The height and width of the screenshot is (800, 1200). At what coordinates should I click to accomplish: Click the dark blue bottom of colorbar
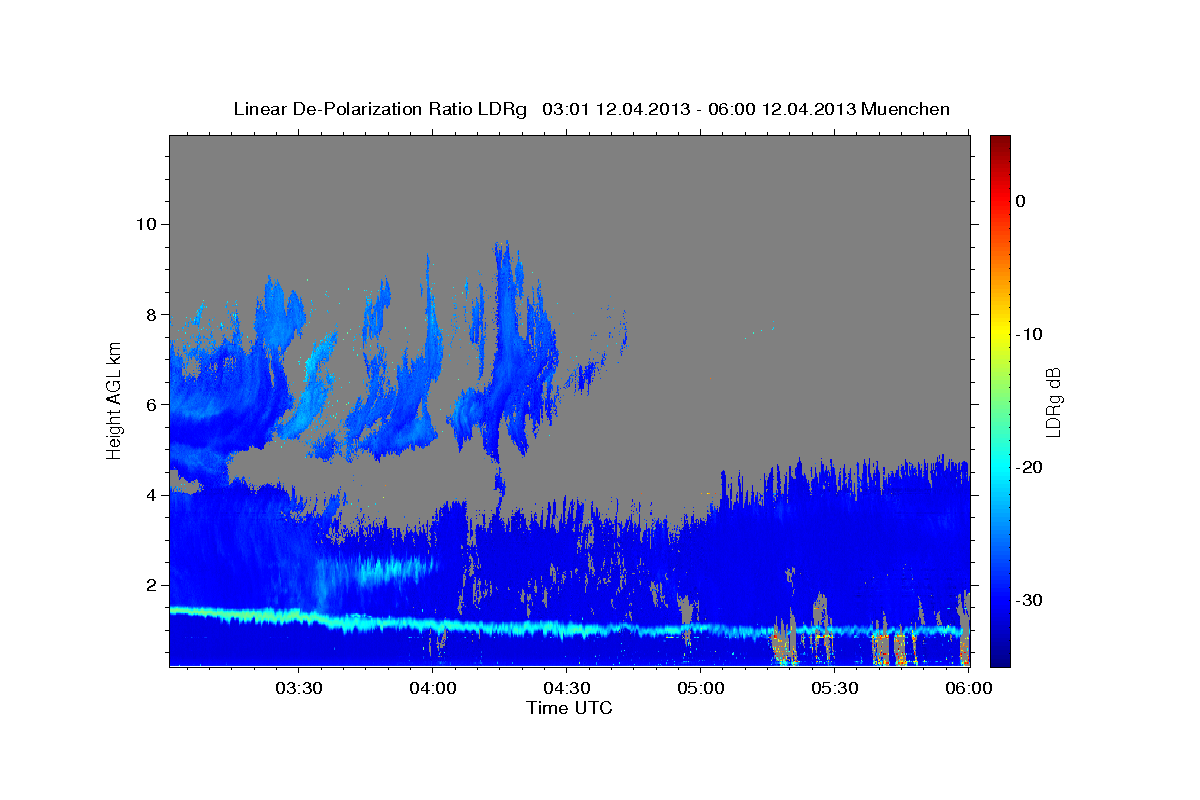(1000, 655)
